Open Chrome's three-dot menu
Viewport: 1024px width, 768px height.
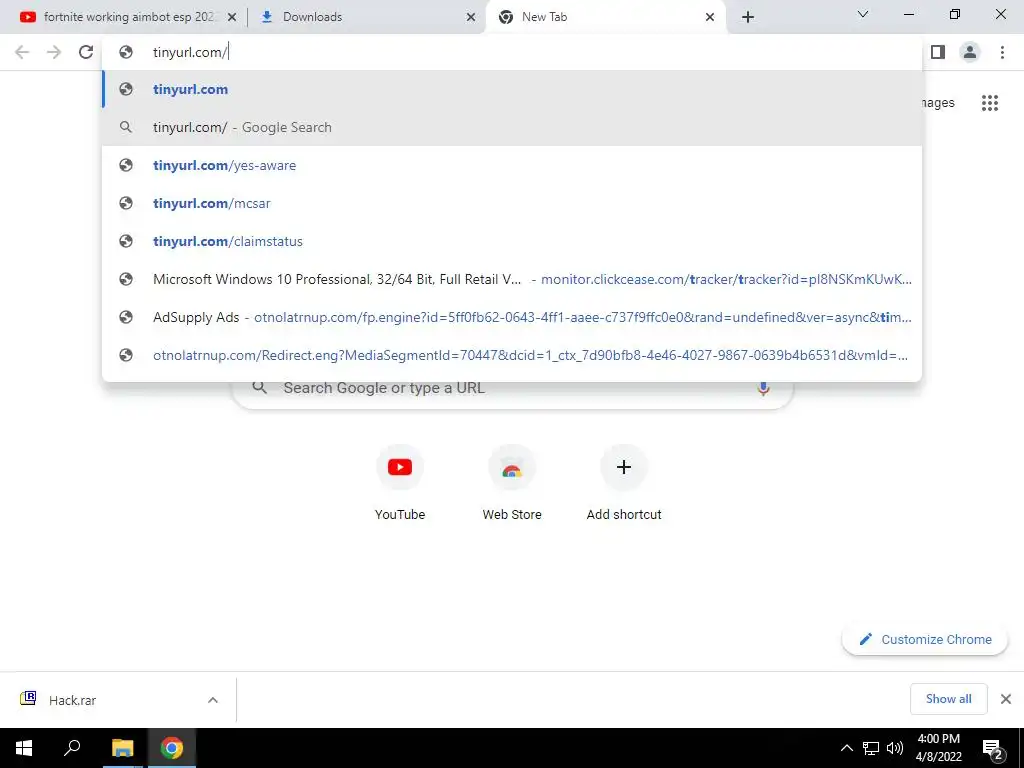[x=1002, y=52]
